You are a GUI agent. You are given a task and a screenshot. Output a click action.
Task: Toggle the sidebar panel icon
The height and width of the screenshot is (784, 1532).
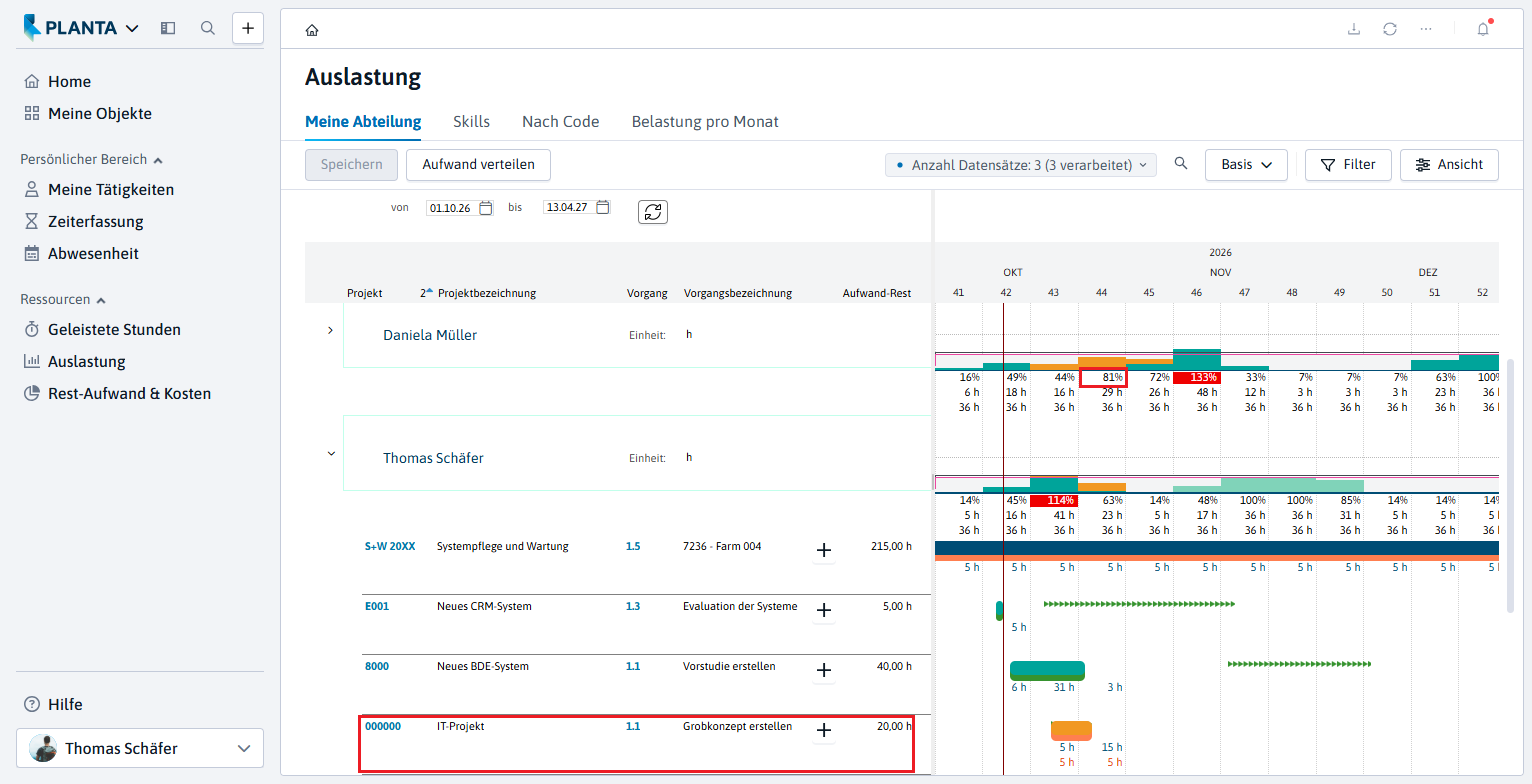point(168,28)
